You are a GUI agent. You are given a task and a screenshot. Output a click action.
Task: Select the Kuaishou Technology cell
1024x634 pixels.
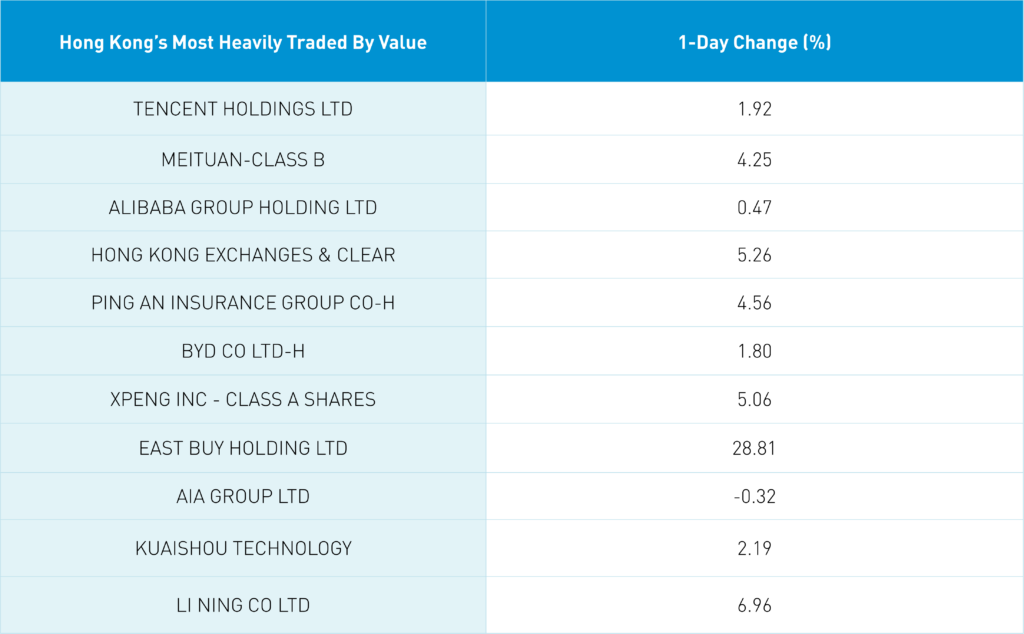pyautogui.click(x=243, y=548)
